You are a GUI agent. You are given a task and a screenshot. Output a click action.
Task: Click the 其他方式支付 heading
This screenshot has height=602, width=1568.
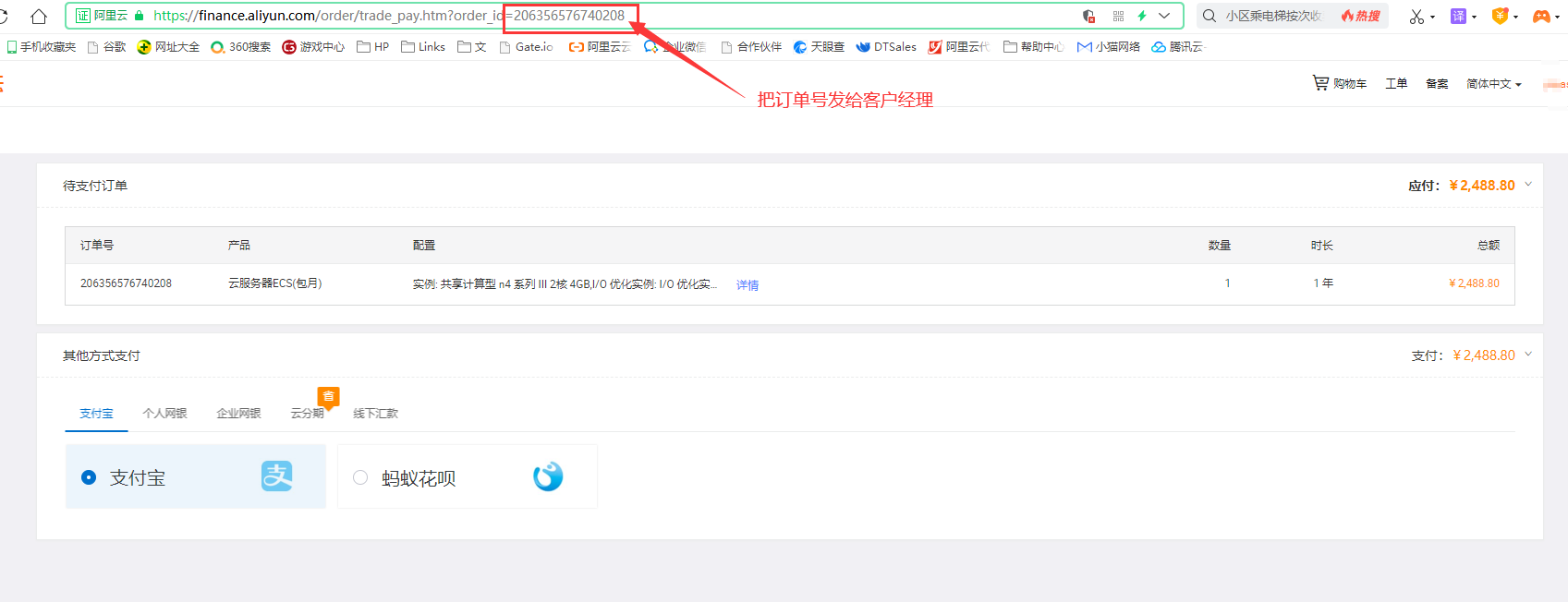(x=102, y=355)
